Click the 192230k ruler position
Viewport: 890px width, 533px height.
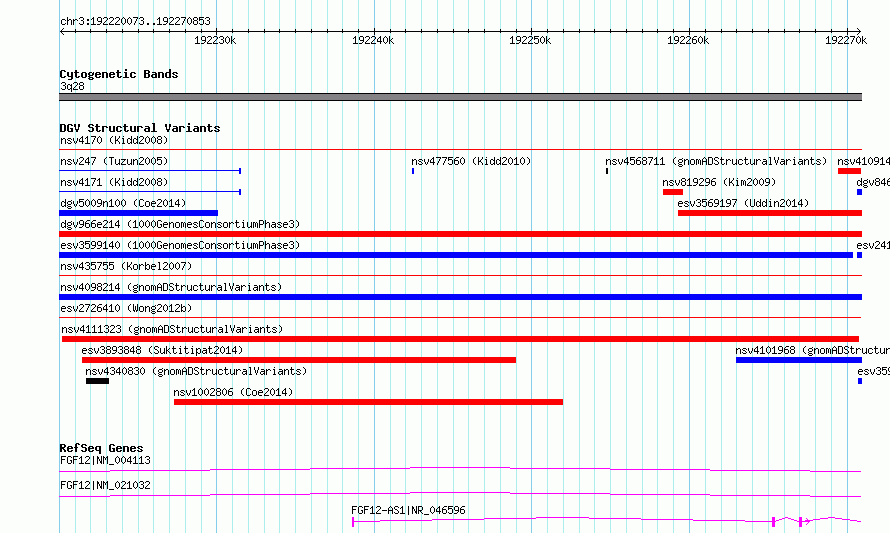[215, 40]
